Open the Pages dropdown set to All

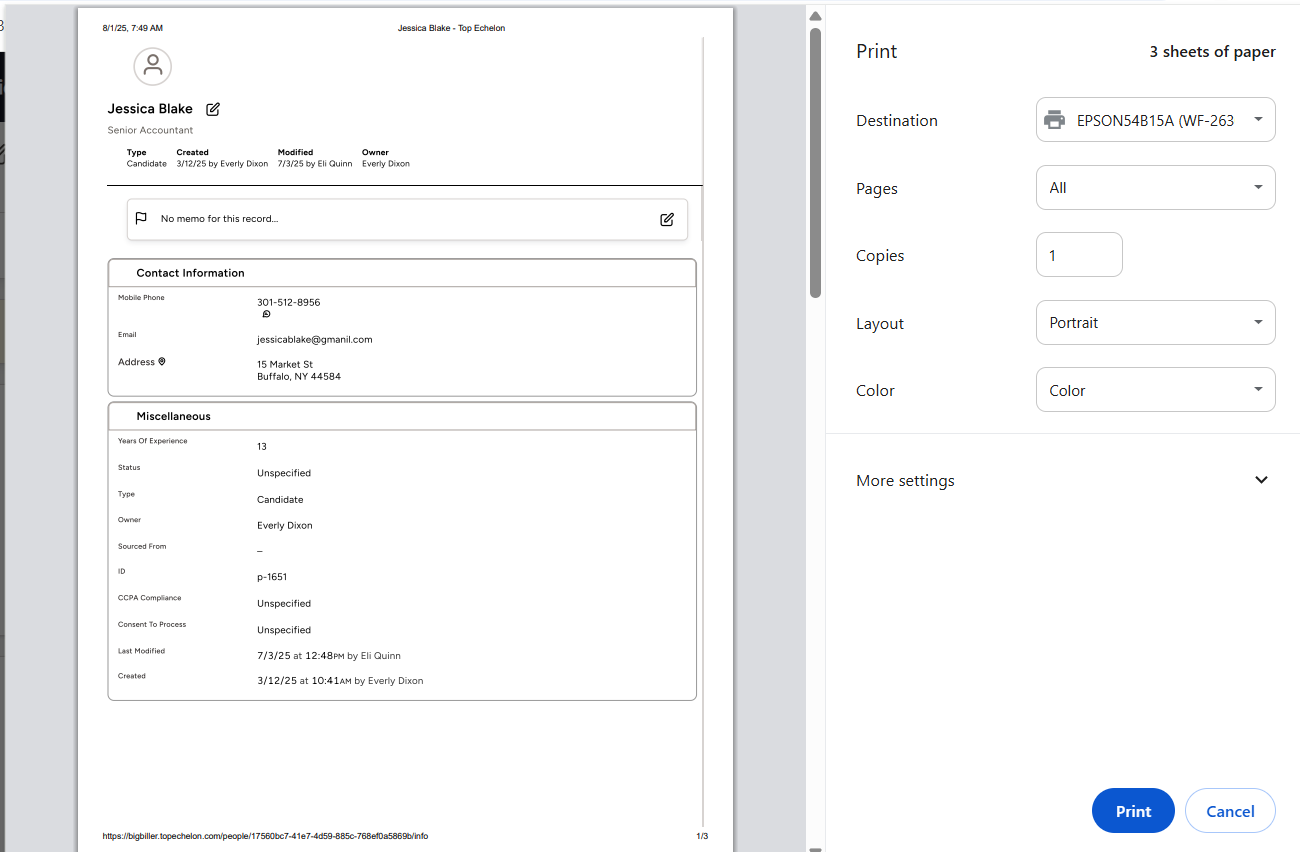[1156, 188]
